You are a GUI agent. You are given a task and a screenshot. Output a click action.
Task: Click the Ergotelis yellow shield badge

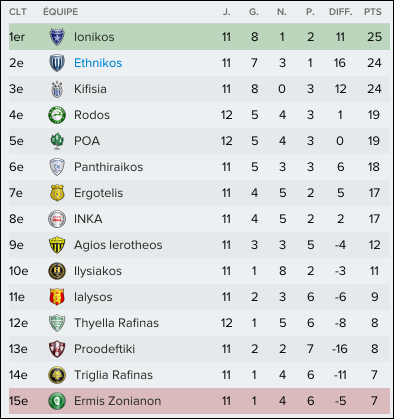click(57, 193)
